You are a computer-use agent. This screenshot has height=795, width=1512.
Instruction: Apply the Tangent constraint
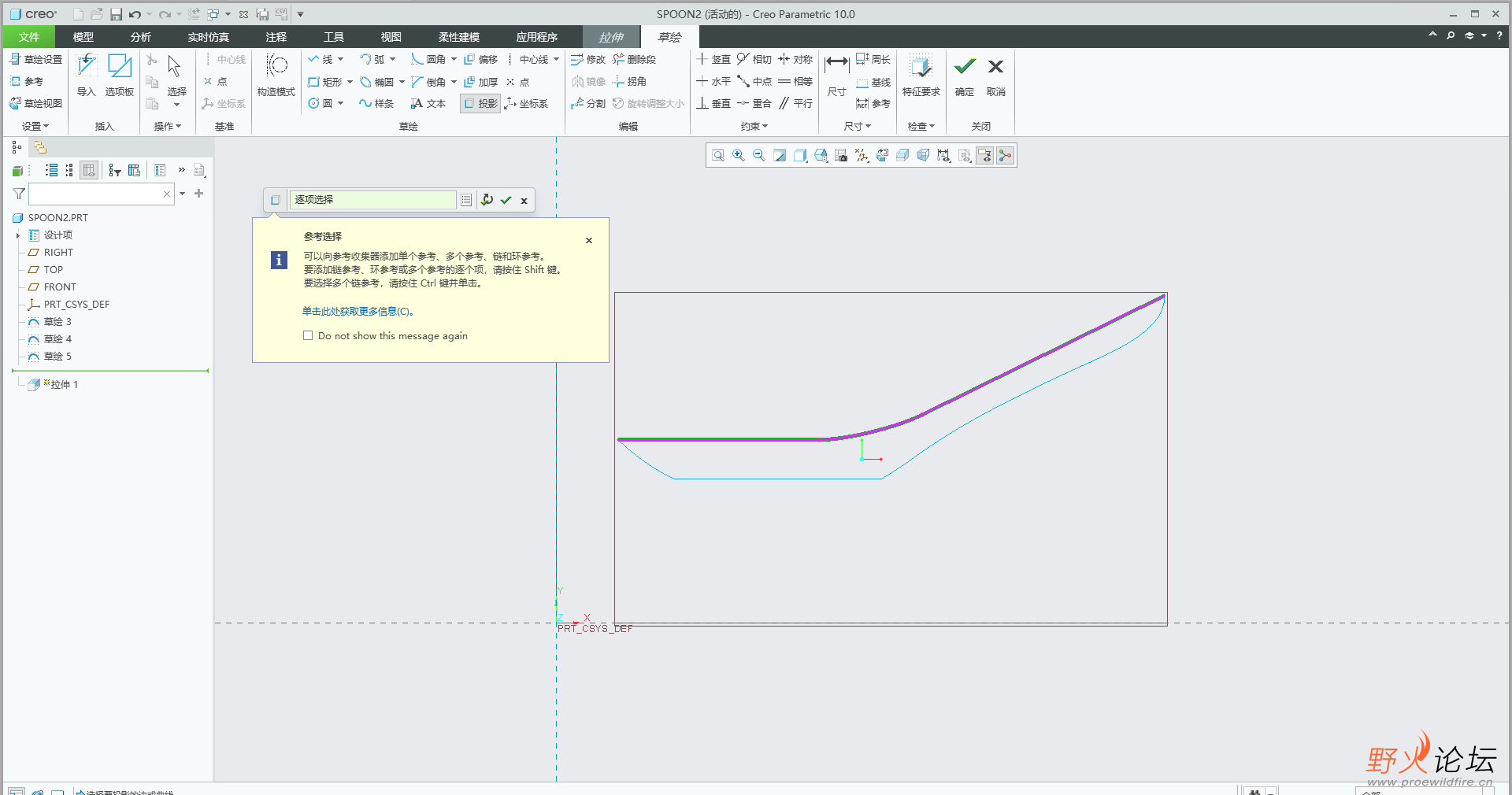[x=754, y=59]
